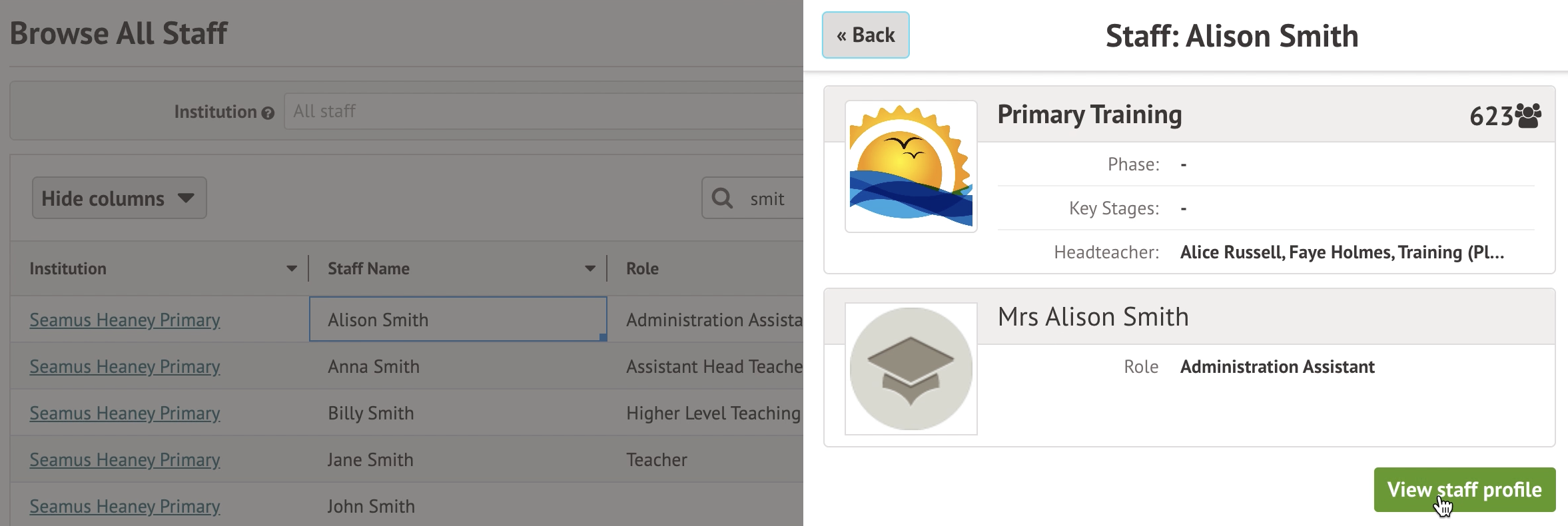Click the search magnifier icon

tap(722, 198)
